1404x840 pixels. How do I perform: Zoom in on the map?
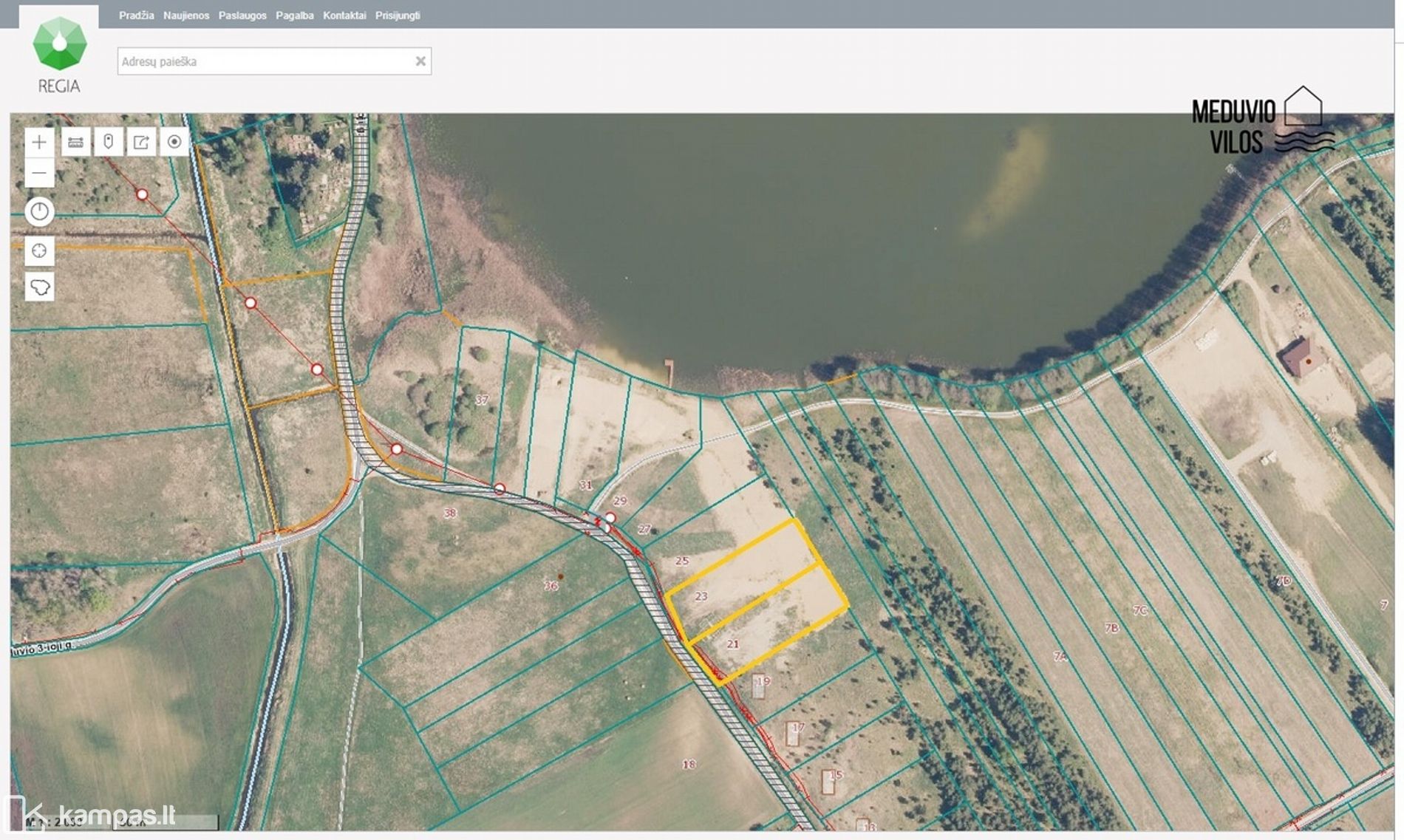pyautogui.click(x=39, y=142)
